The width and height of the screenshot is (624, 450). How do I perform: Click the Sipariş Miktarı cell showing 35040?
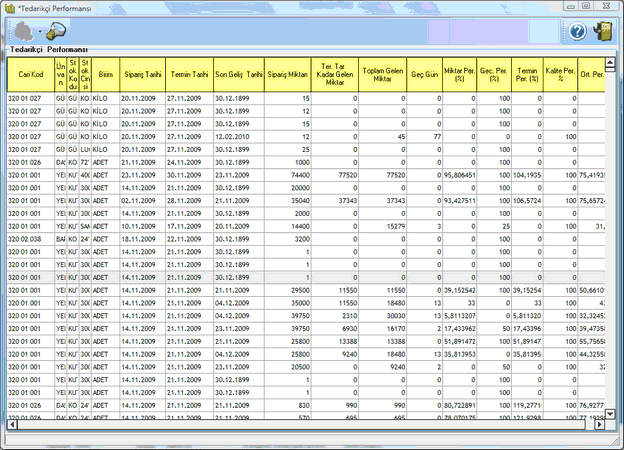pyautogui.click(x=288, y=201)
